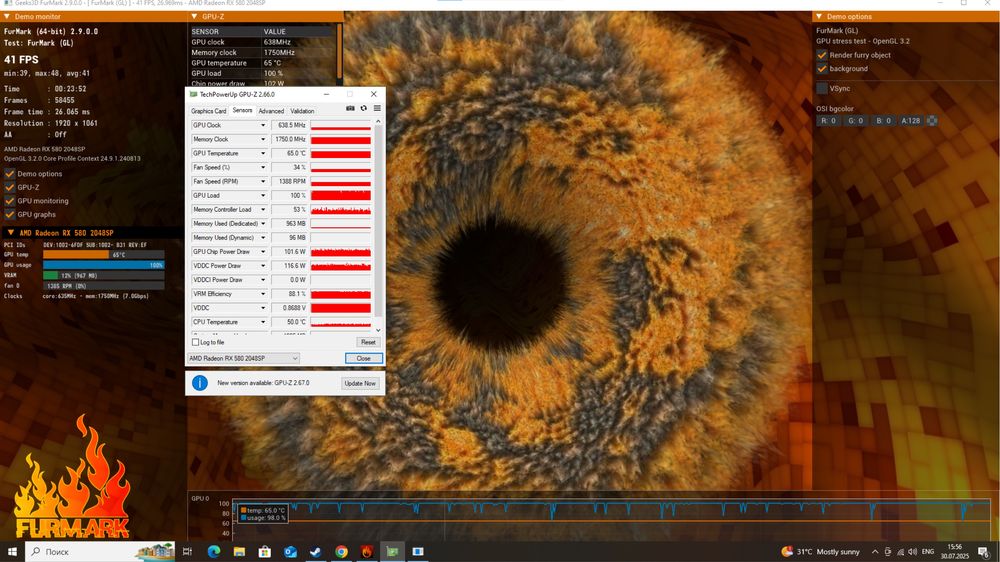This screenshot has height=562, width=1000.
Task: Open GPU Clock sensor dropdown
Action: tap(263, 125)
